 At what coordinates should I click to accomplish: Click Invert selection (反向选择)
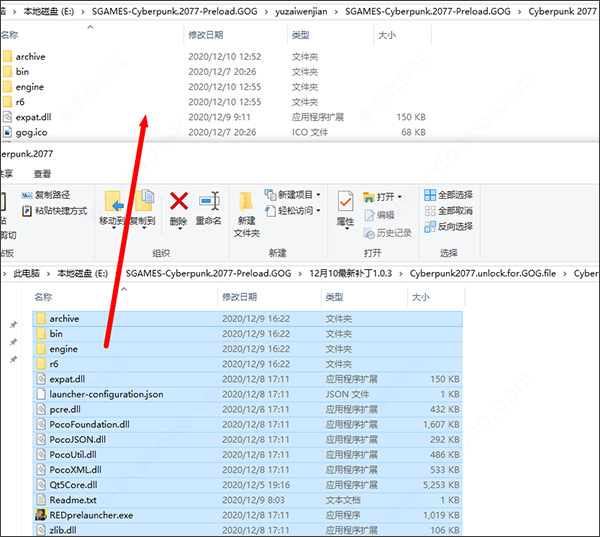pyautogui.click(x=448, y=226)
